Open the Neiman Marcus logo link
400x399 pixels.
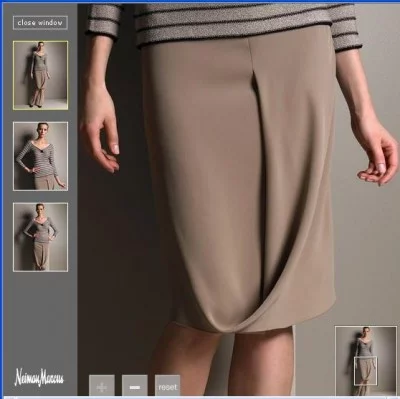pos(39,377)
